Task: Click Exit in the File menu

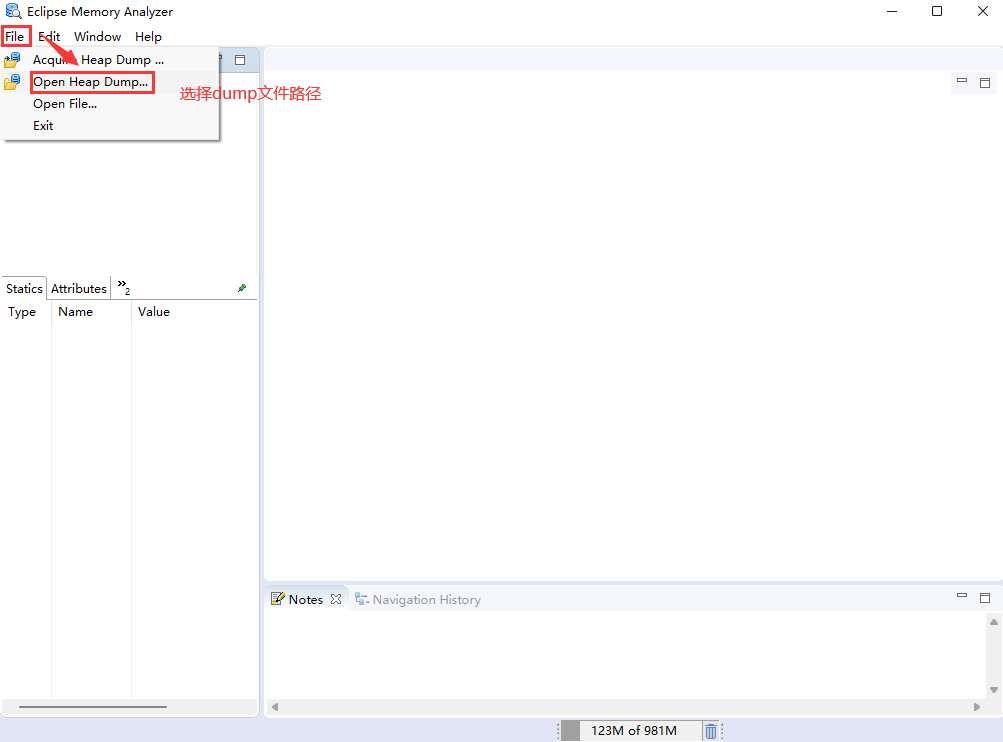Action: (x=43, y=126)
